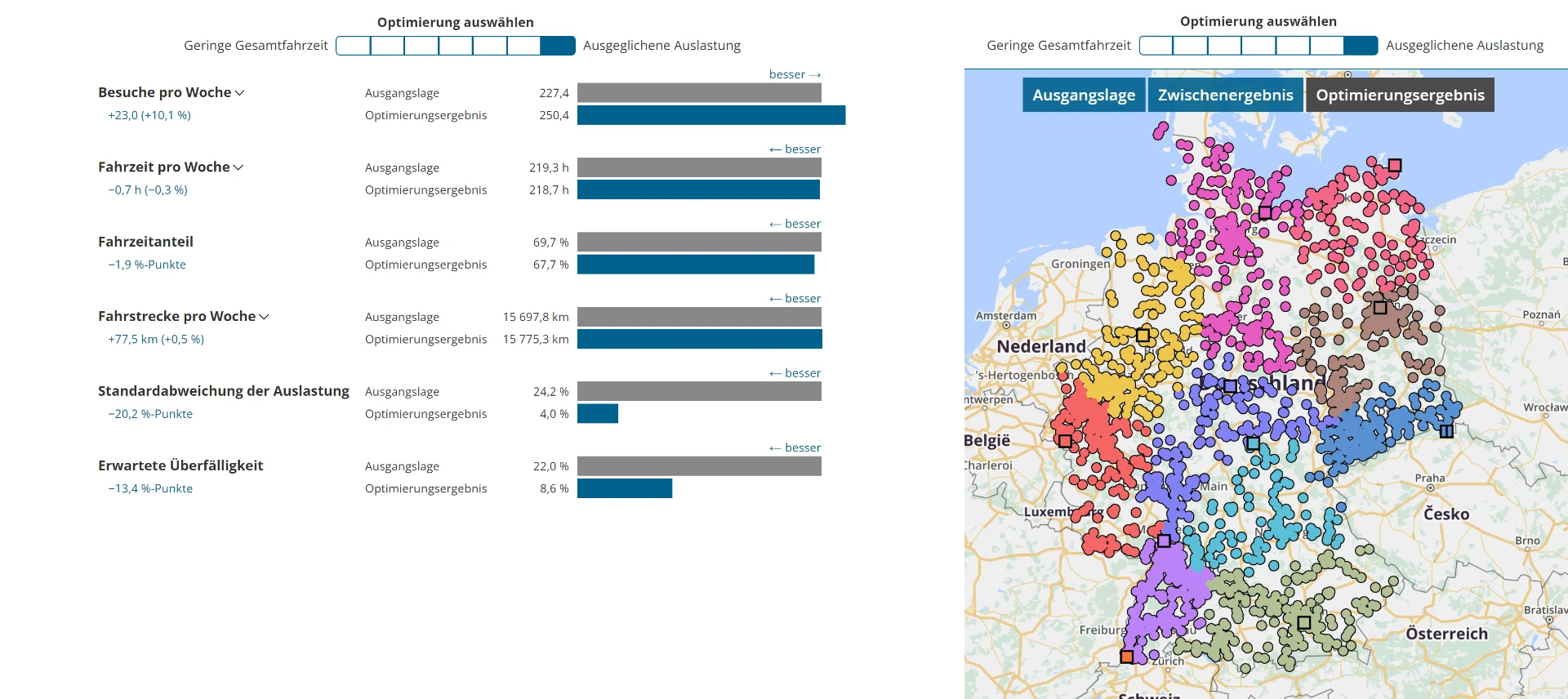Click the Wrocław label on the map
Screen dimensions: 1568x699
pyautogui.click(x=1545, y=407)
